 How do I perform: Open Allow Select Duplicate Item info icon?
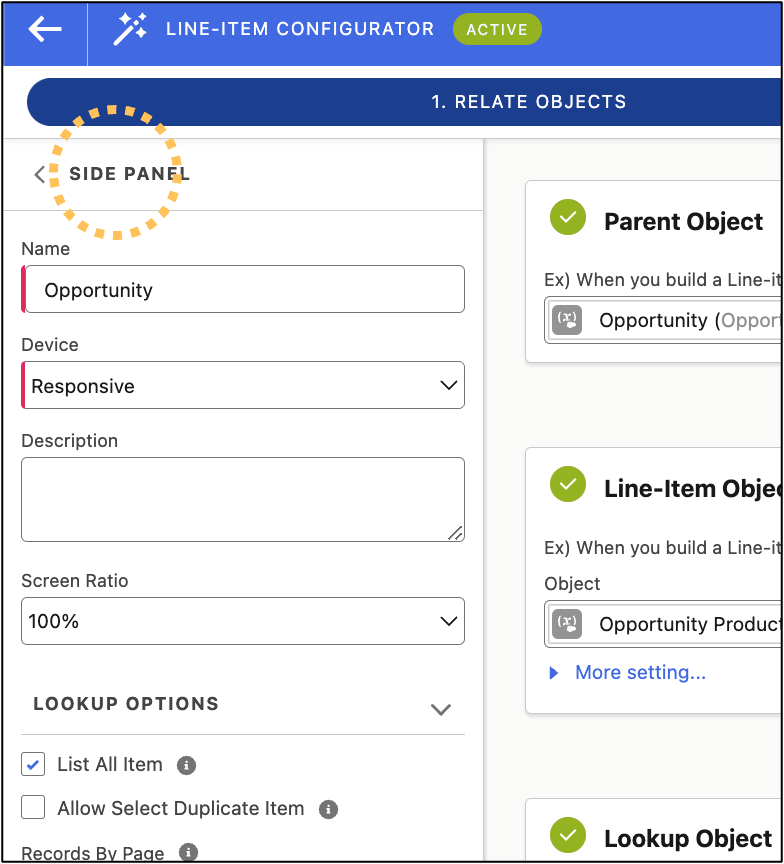click(328, 809)
